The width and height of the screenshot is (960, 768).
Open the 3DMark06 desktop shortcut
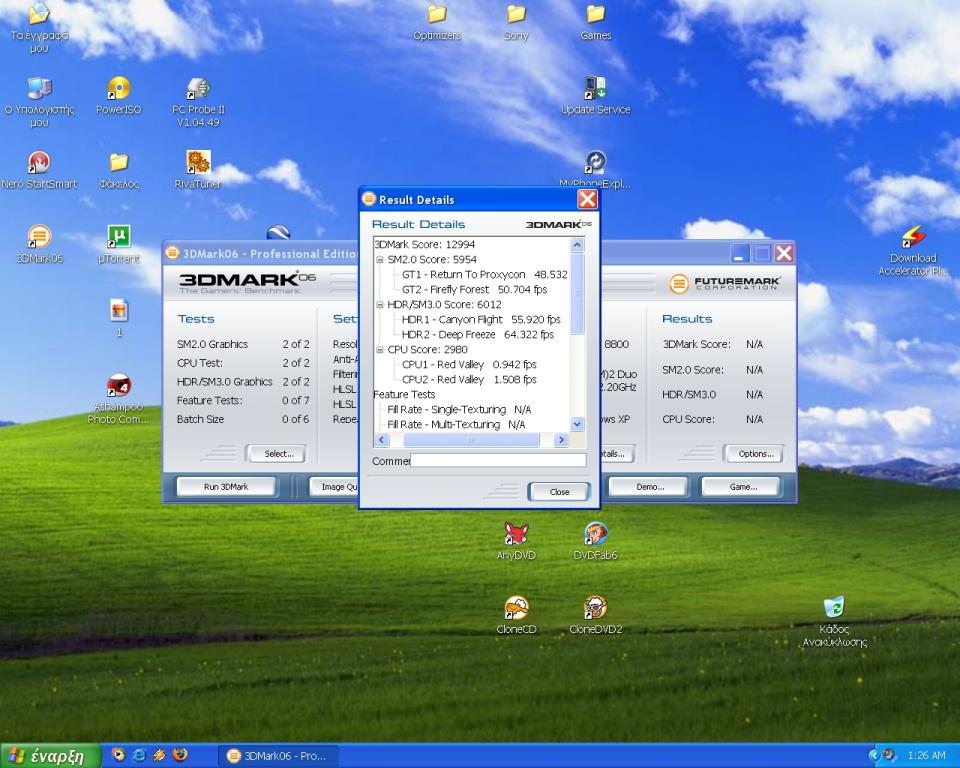(x=39, y=243)
